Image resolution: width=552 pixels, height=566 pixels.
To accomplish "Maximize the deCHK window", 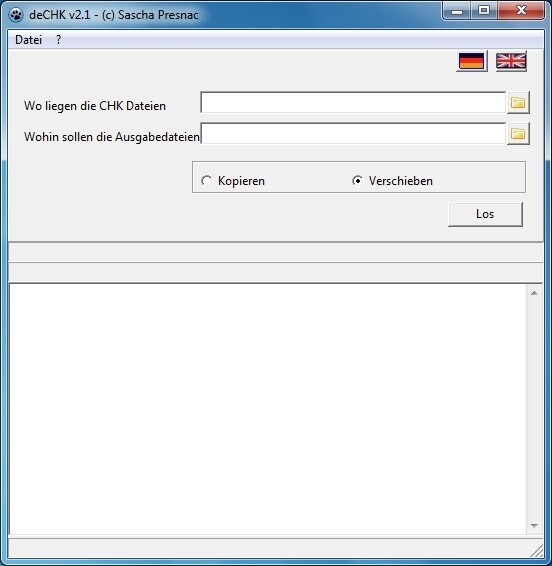I will 484,11.
